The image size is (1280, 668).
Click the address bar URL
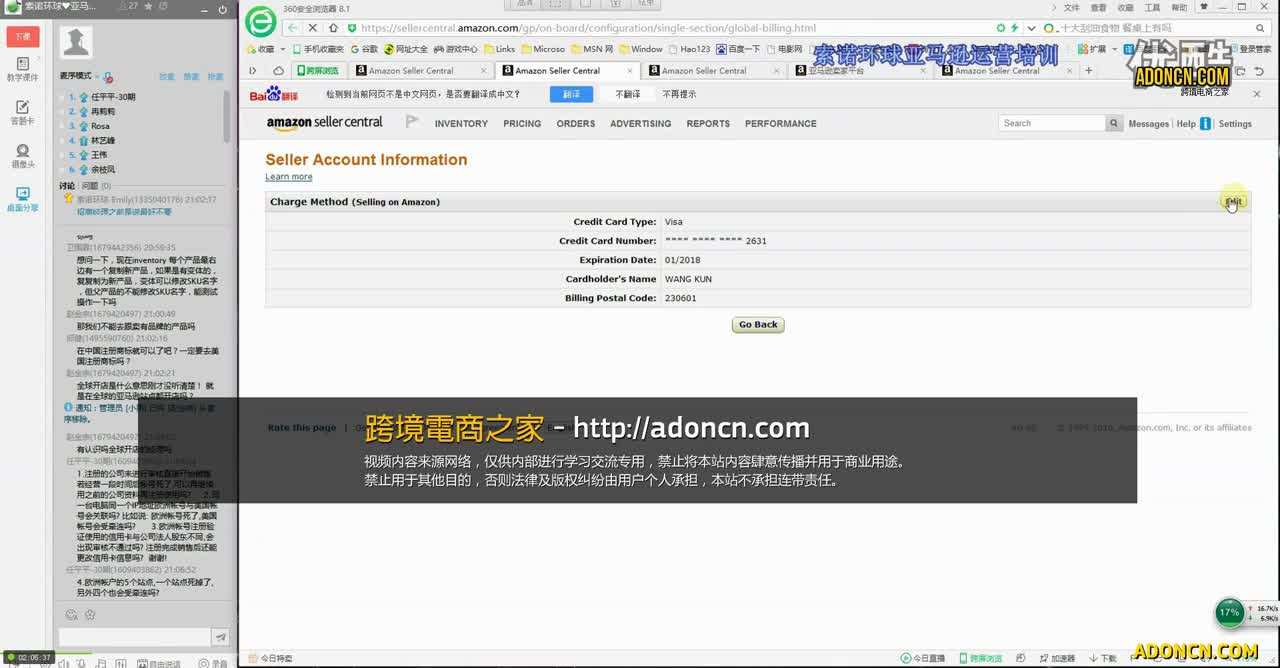click(x=588, y=28)
